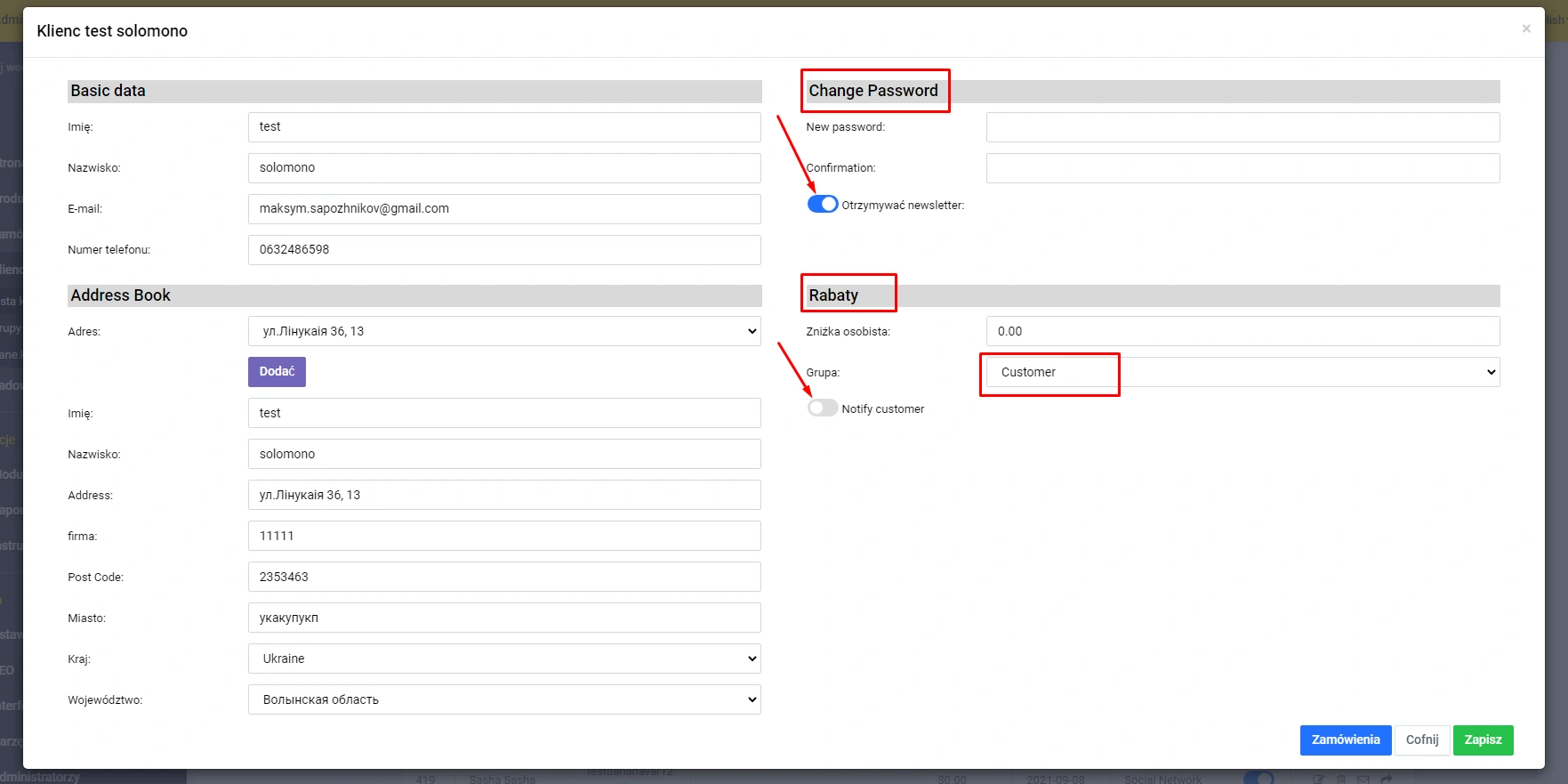The image size is (1568, 784).
Task: Select the E-mail input field
Action: pos(504,209)
